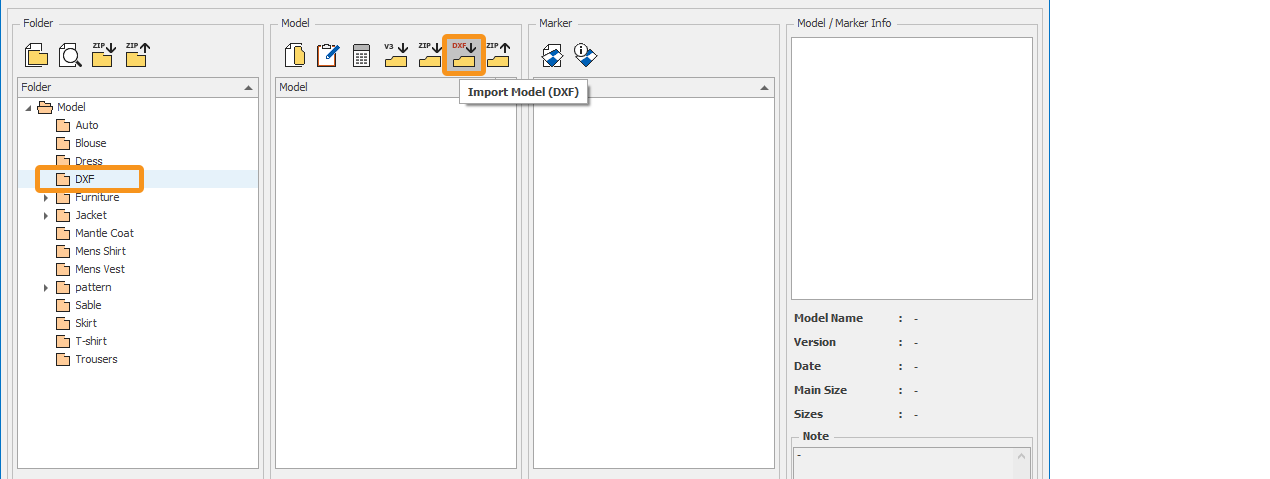This screenshot has height=479, width=1270.
Task: Click the new model icon in the Model toolbar
Action: pos(294,55)
